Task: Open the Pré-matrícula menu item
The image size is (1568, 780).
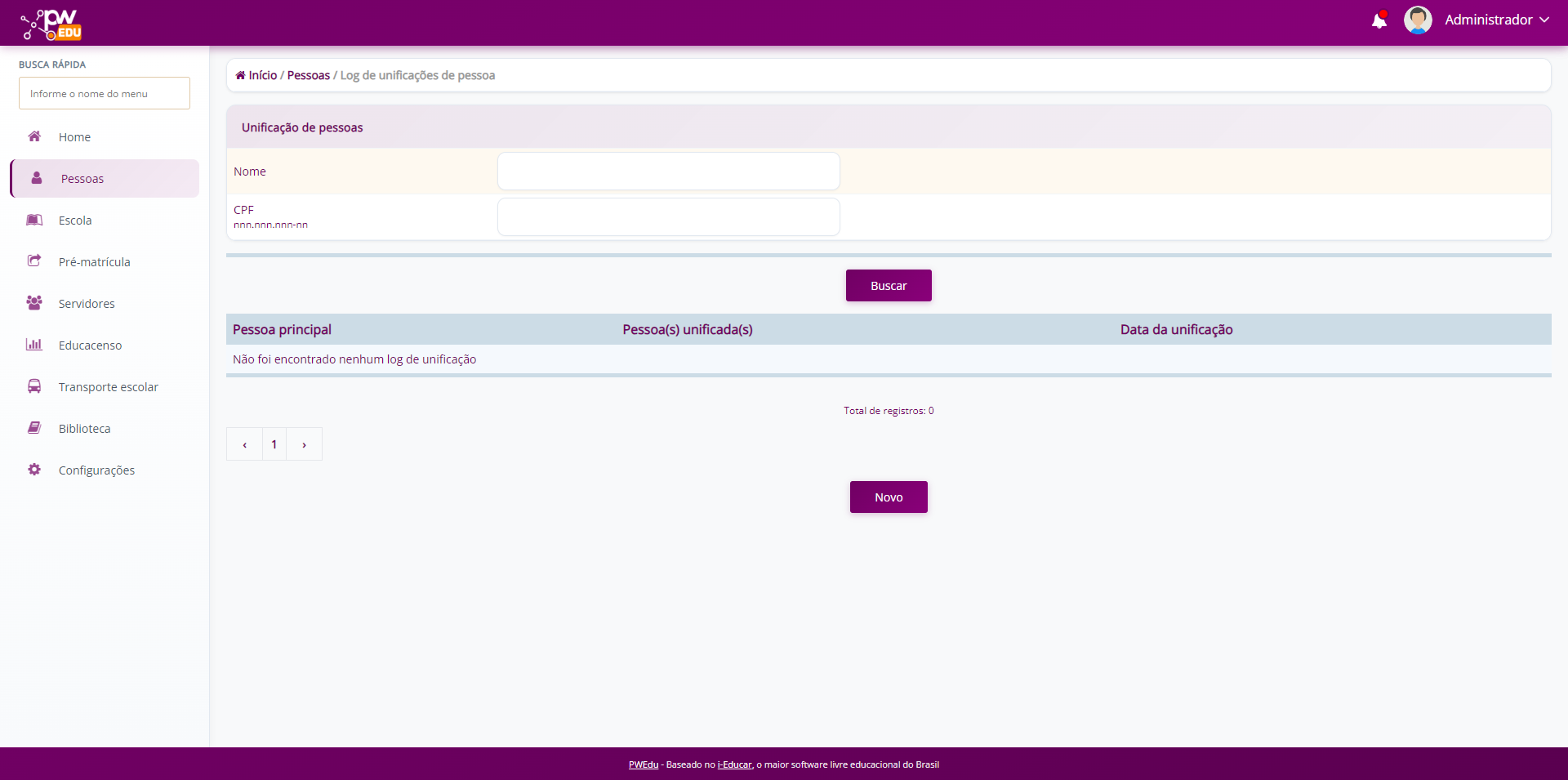Action: point(94,262)
